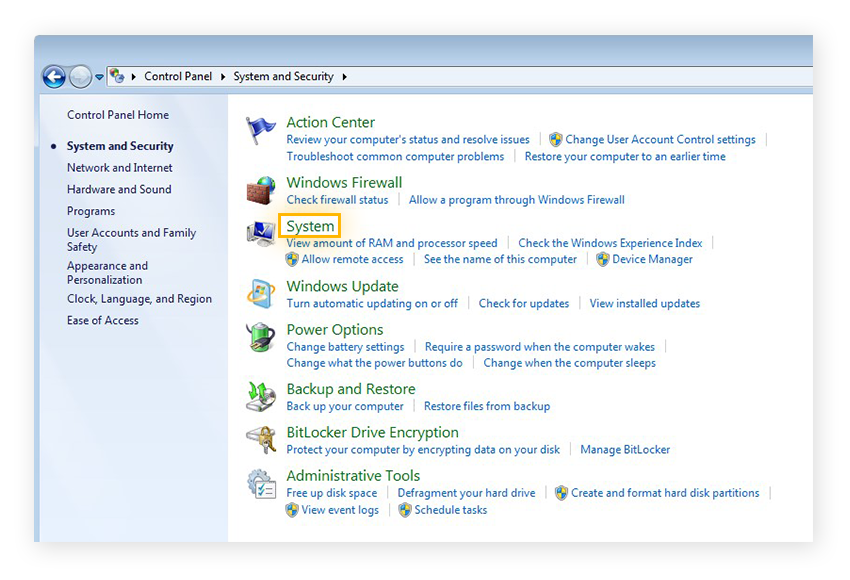The image size is (850, 580).
Task: Click the Action Center flag icon
Action: 260,128
